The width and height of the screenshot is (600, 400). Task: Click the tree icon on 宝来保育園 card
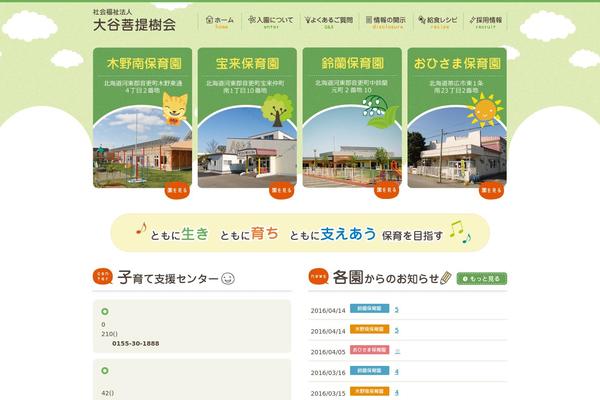click(277, 110)
